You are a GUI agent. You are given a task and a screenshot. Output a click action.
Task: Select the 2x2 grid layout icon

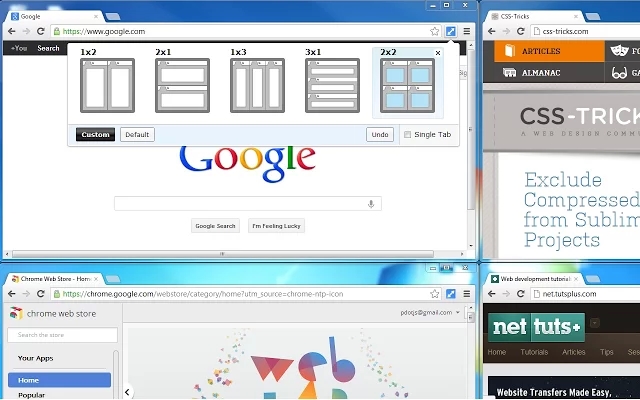(x=407, y=86)
